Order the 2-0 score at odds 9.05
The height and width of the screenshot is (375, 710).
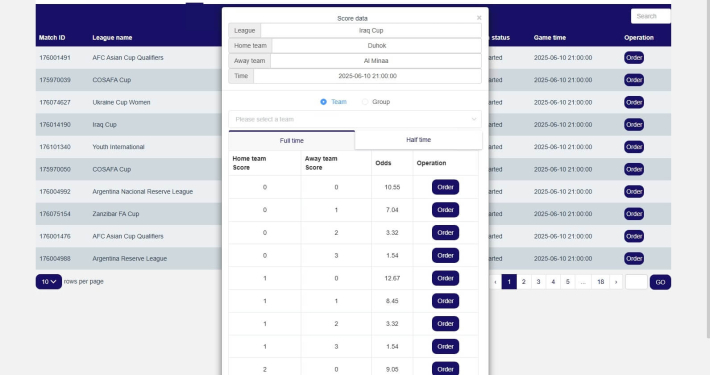click(445, 369)
